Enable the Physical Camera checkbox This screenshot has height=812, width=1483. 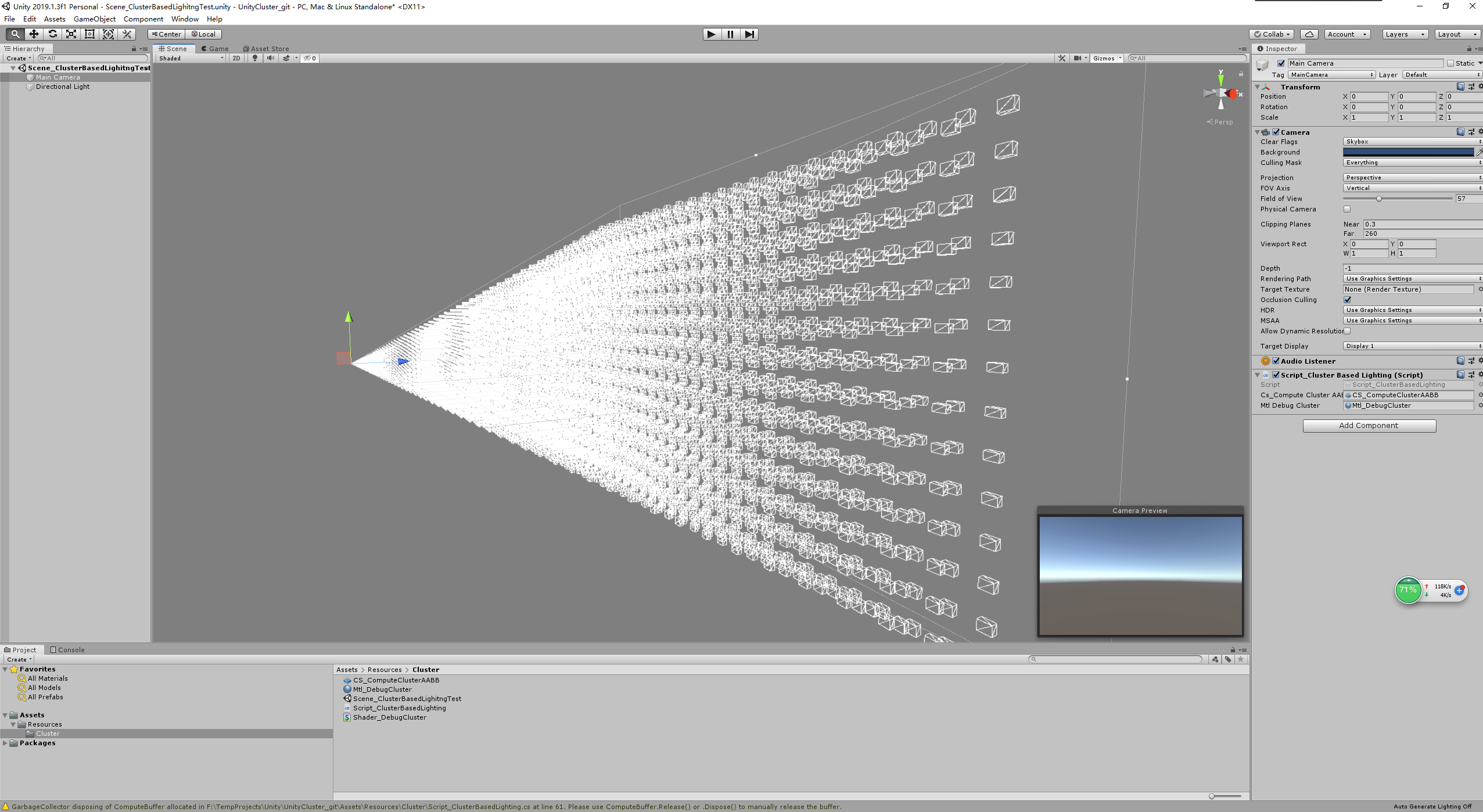click(1347, 209)
